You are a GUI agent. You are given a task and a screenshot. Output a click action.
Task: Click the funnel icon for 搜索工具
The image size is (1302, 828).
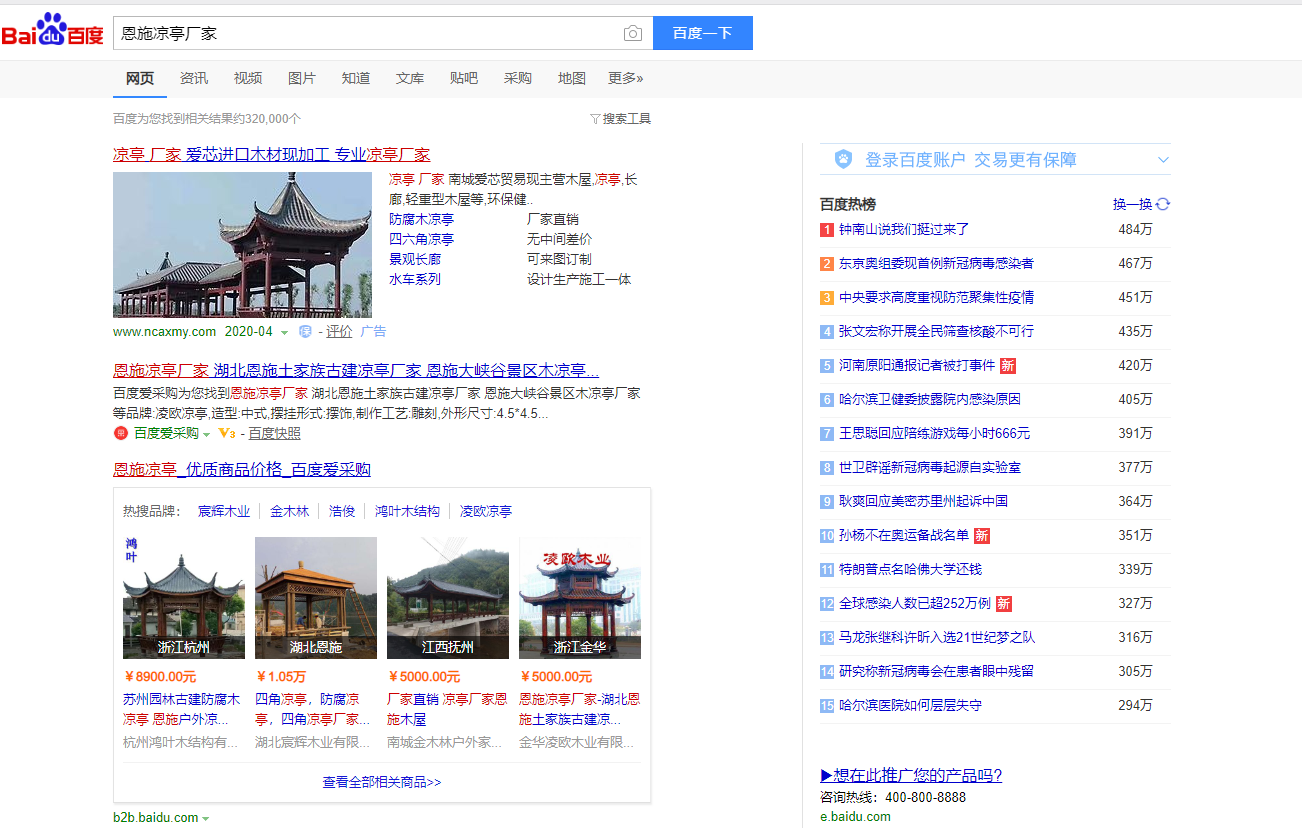click(x=595, y=119)
